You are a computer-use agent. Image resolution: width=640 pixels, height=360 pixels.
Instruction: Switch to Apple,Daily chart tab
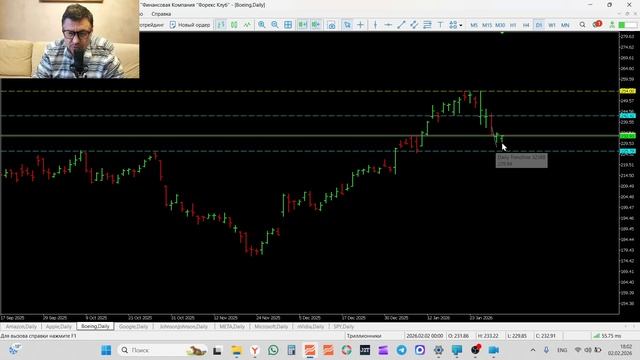point(59,327)
